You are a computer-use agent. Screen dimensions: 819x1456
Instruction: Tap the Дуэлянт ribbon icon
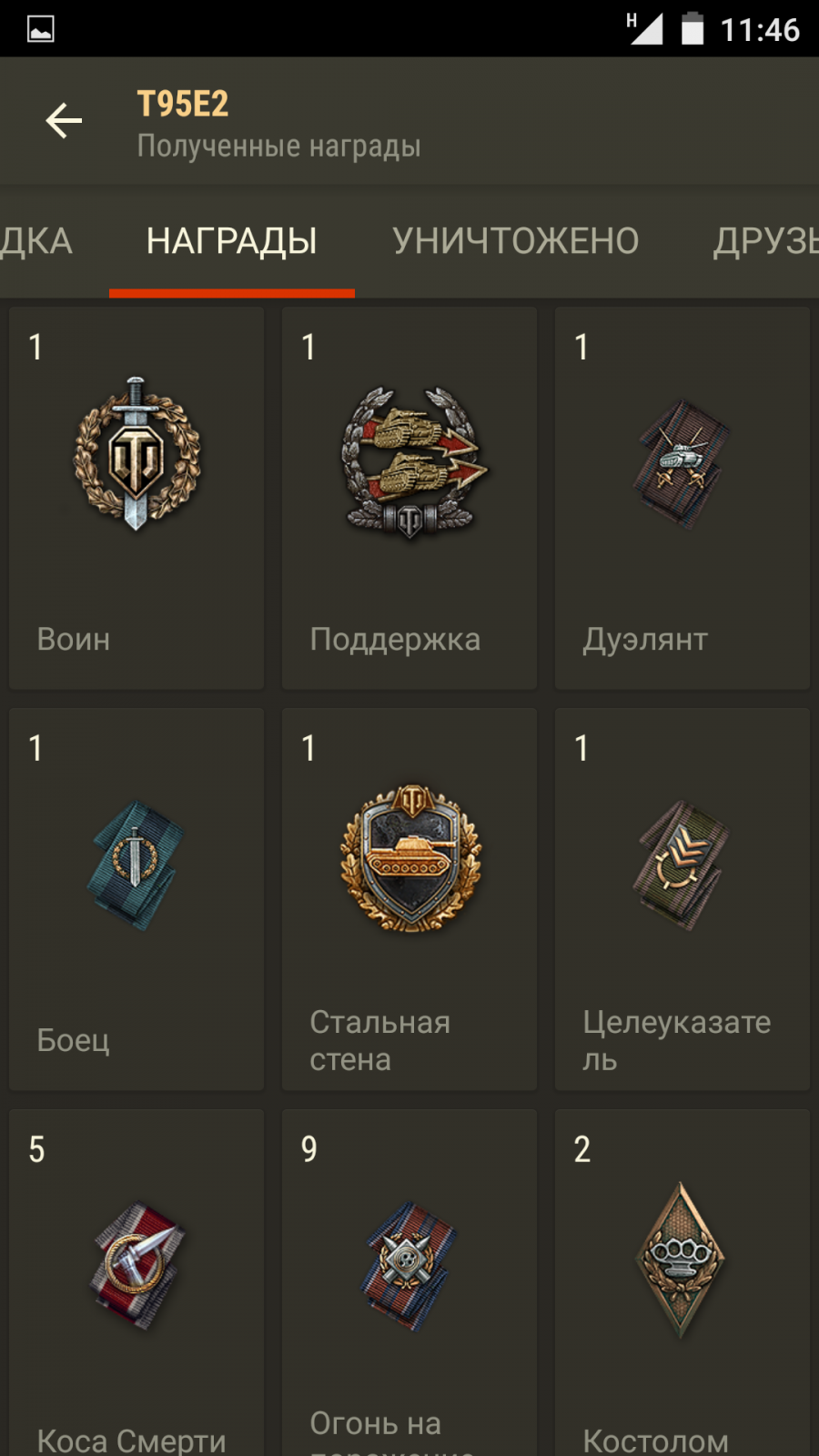click(x=682, y=464)
